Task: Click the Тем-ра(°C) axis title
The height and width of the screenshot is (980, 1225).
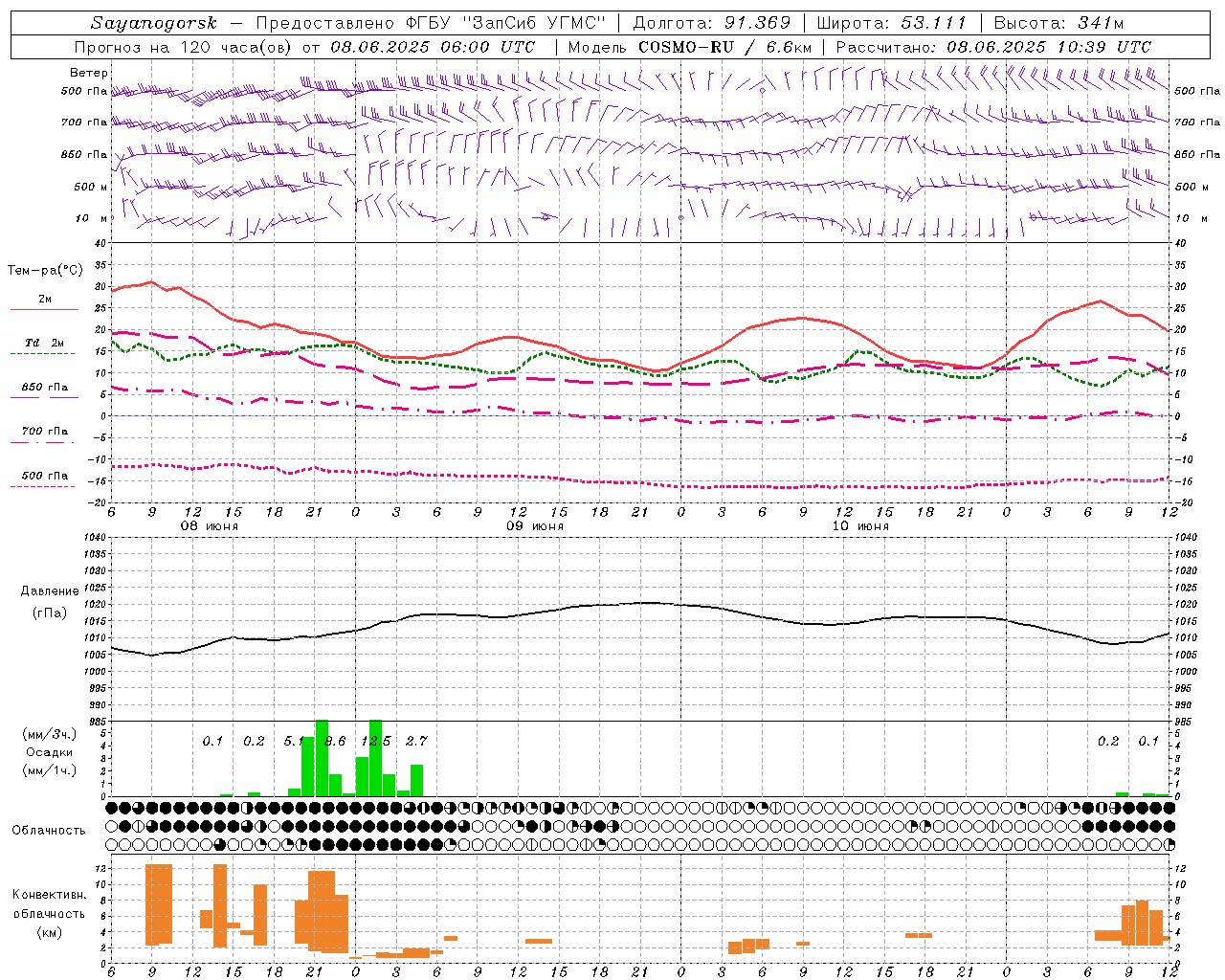Action: point(45,271)
